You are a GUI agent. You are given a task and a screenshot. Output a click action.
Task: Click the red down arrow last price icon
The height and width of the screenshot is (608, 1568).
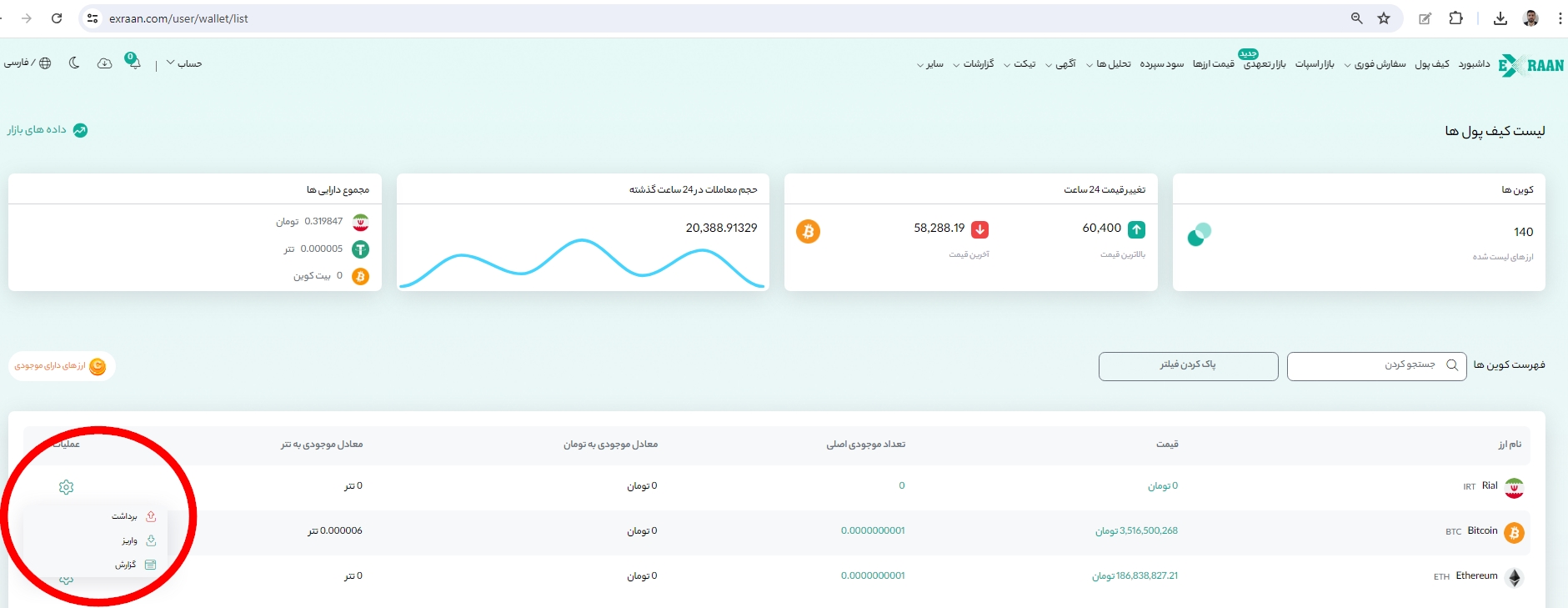[980, 229]
